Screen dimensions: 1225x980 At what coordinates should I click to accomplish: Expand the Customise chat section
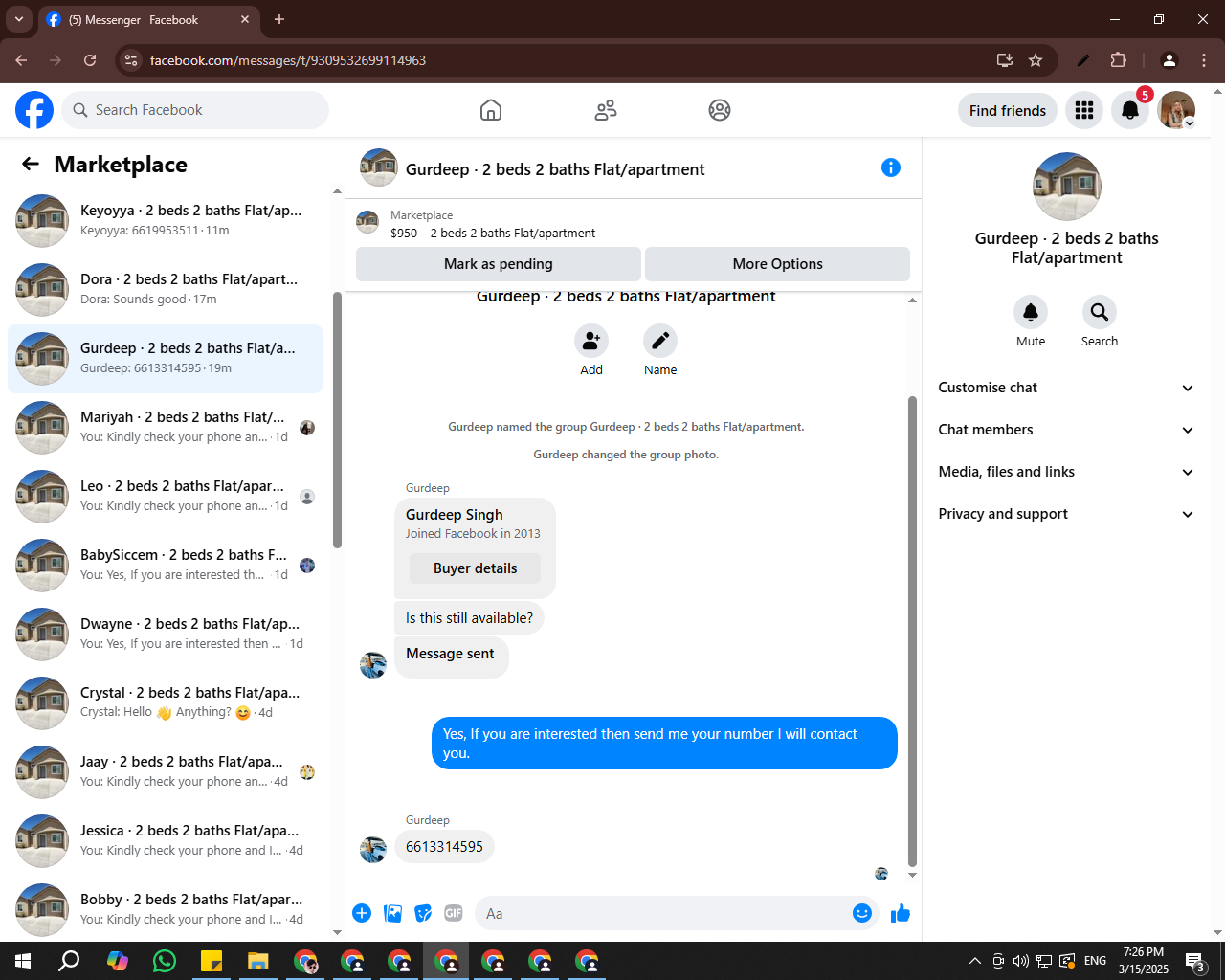coord(1066,388)
